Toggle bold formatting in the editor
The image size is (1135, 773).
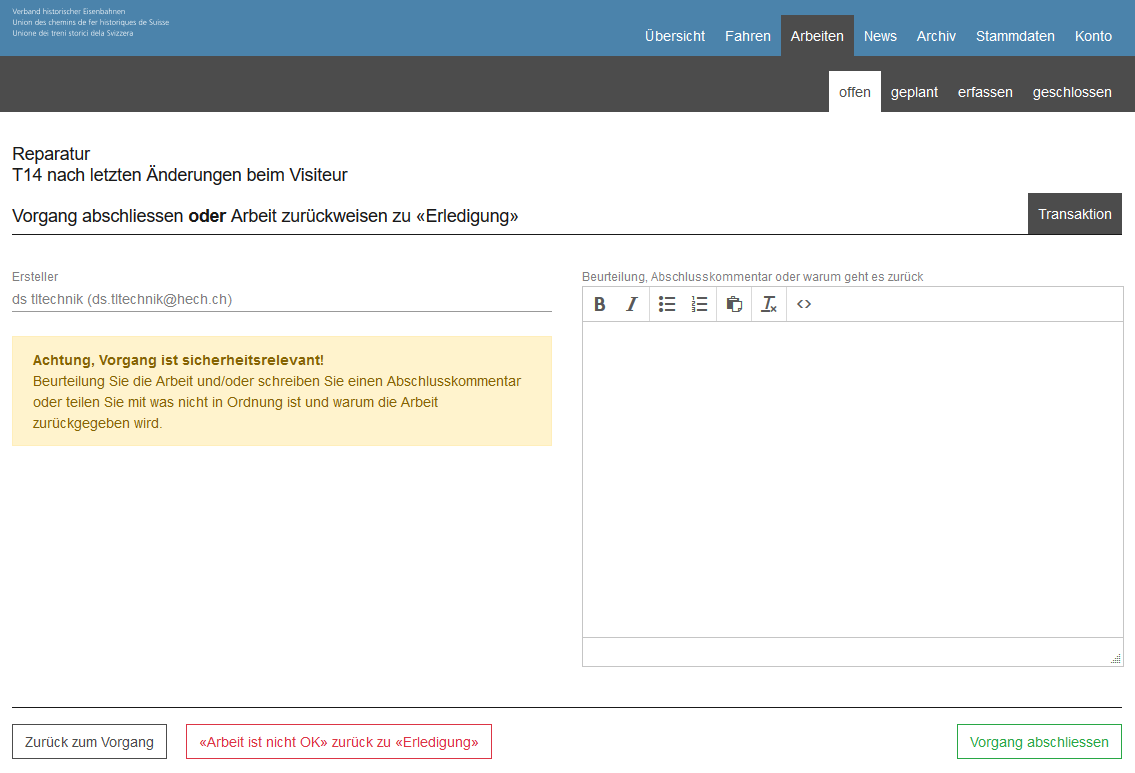[x=600, y=305]
